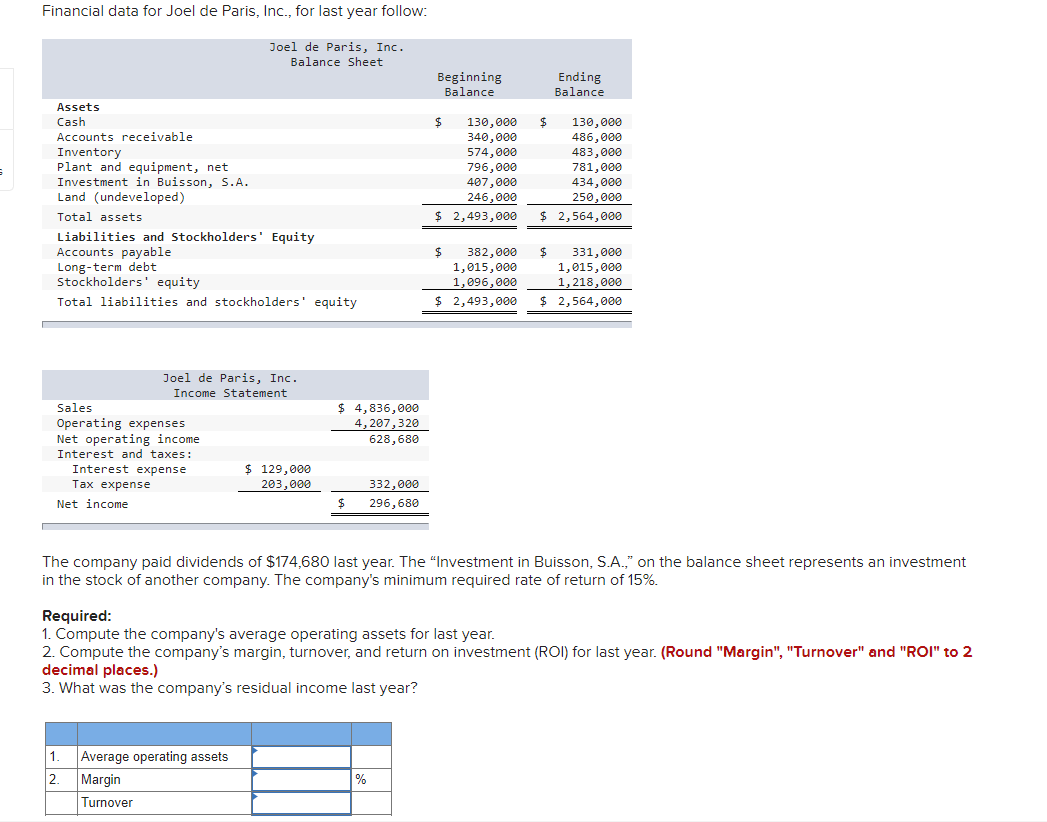Click the blue marker in Average operating assets cell
The height and width of the screenshot is (822, 1047).
254,752
